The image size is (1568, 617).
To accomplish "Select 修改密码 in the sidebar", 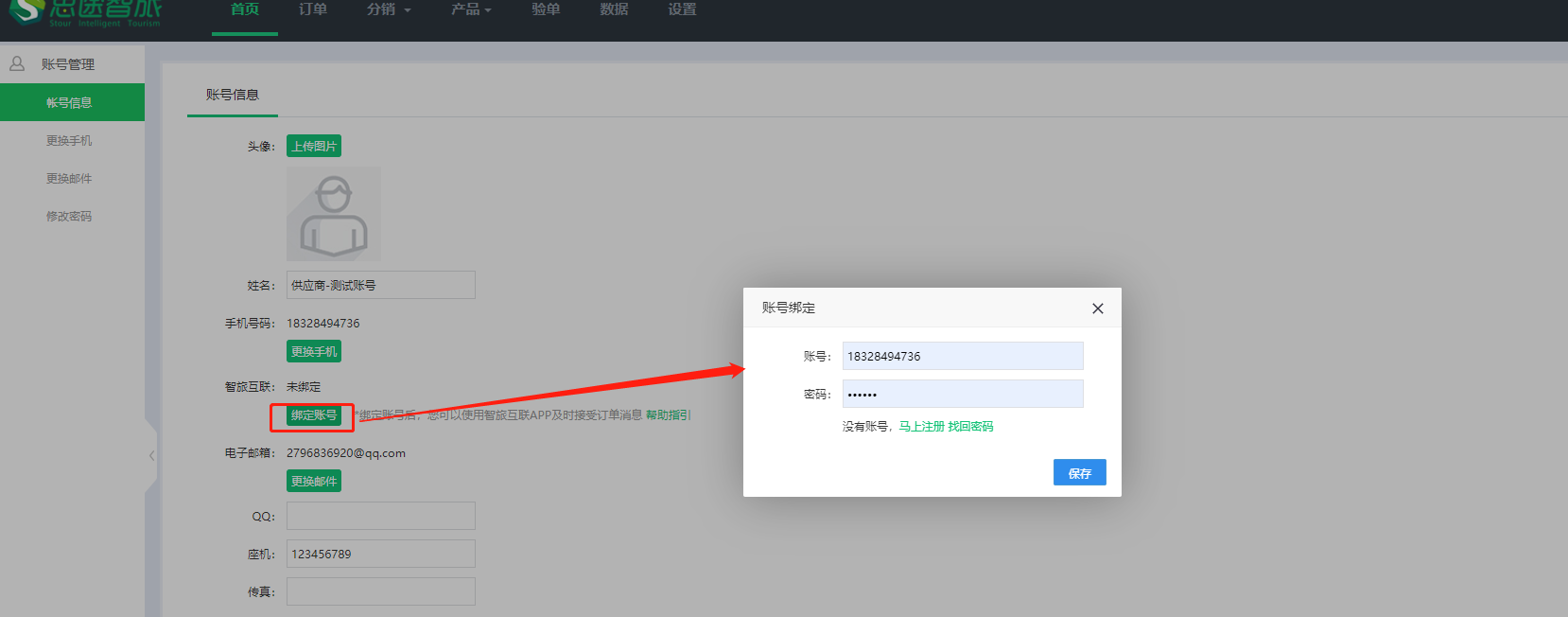I will (x=69, y=216).
